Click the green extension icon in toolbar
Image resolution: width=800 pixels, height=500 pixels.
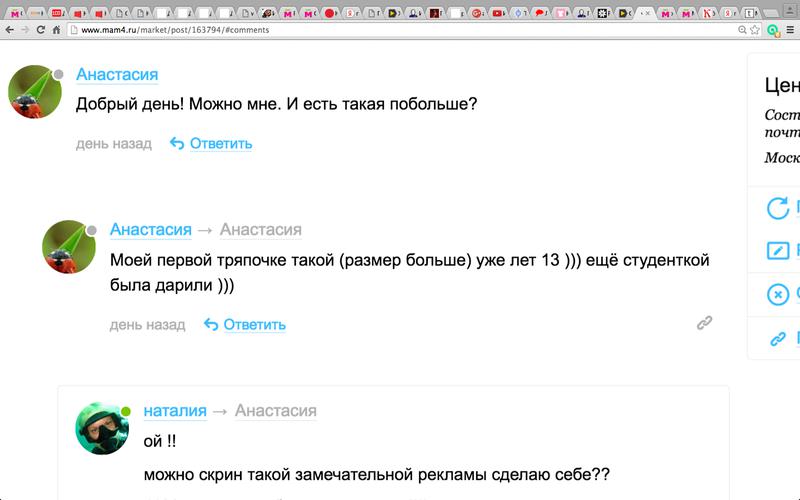(773, 30)
